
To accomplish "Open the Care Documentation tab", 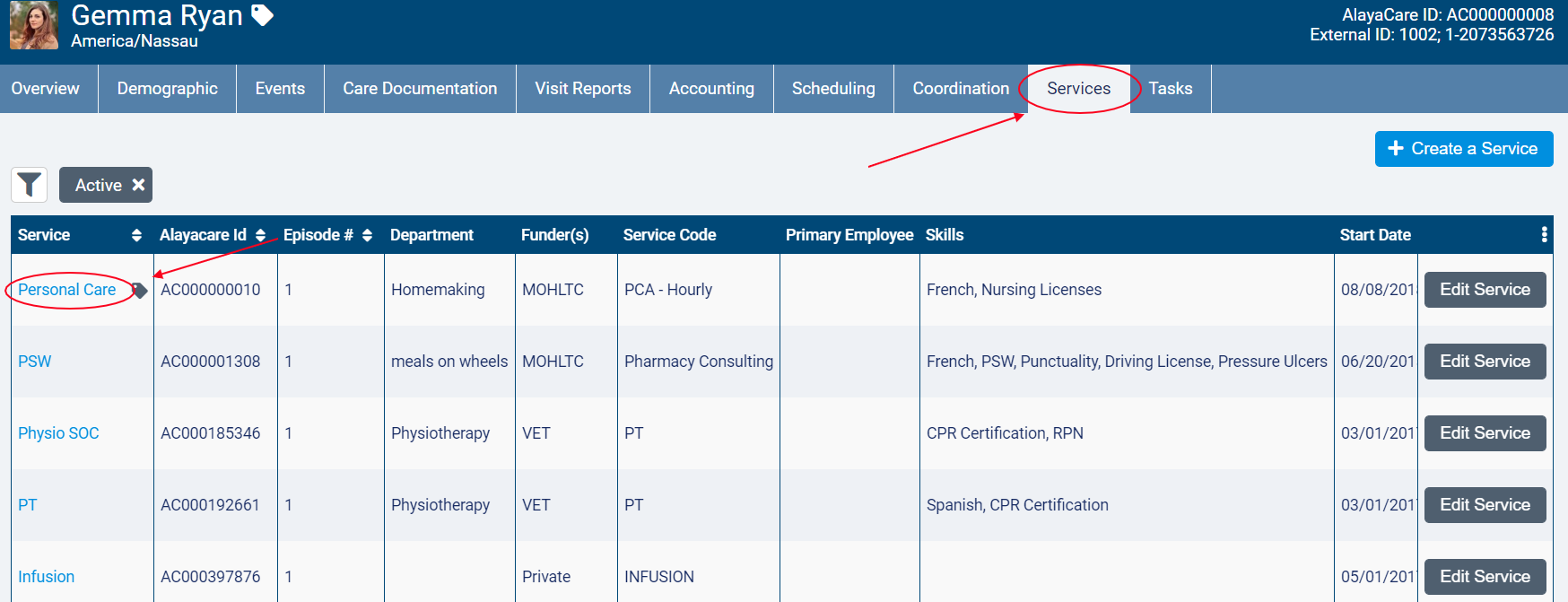I will point(420,89).
